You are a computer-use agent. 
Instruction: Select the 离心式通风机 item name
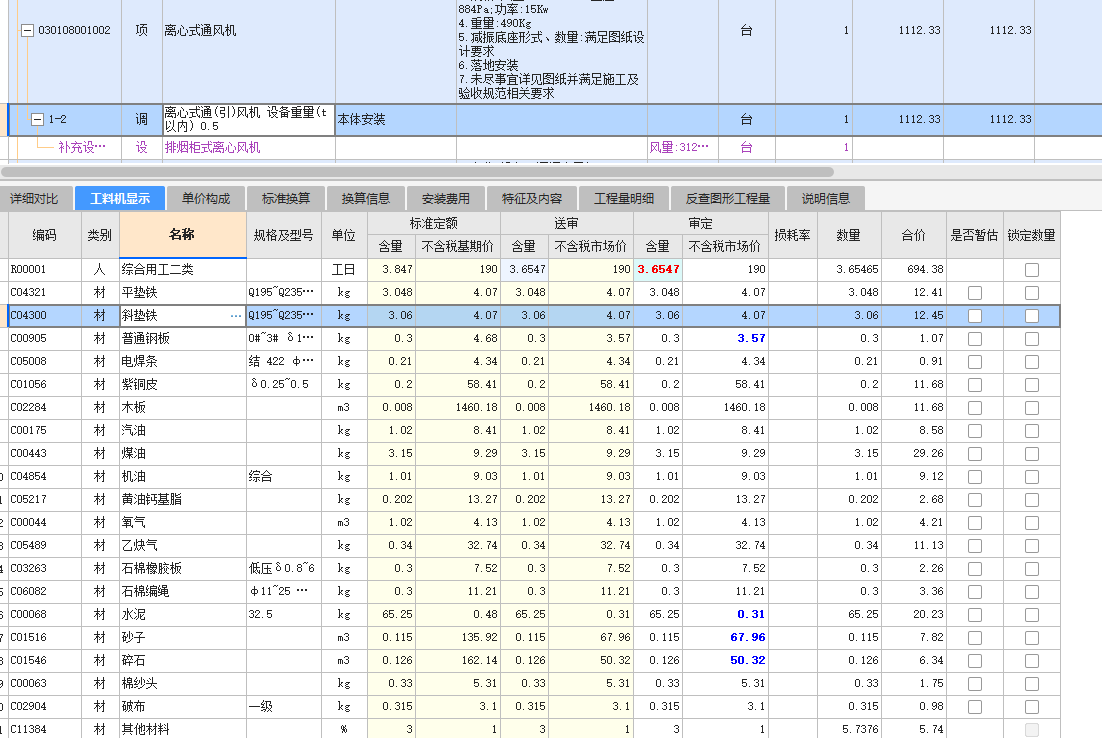pyautogui.click(x=200, y=31)
